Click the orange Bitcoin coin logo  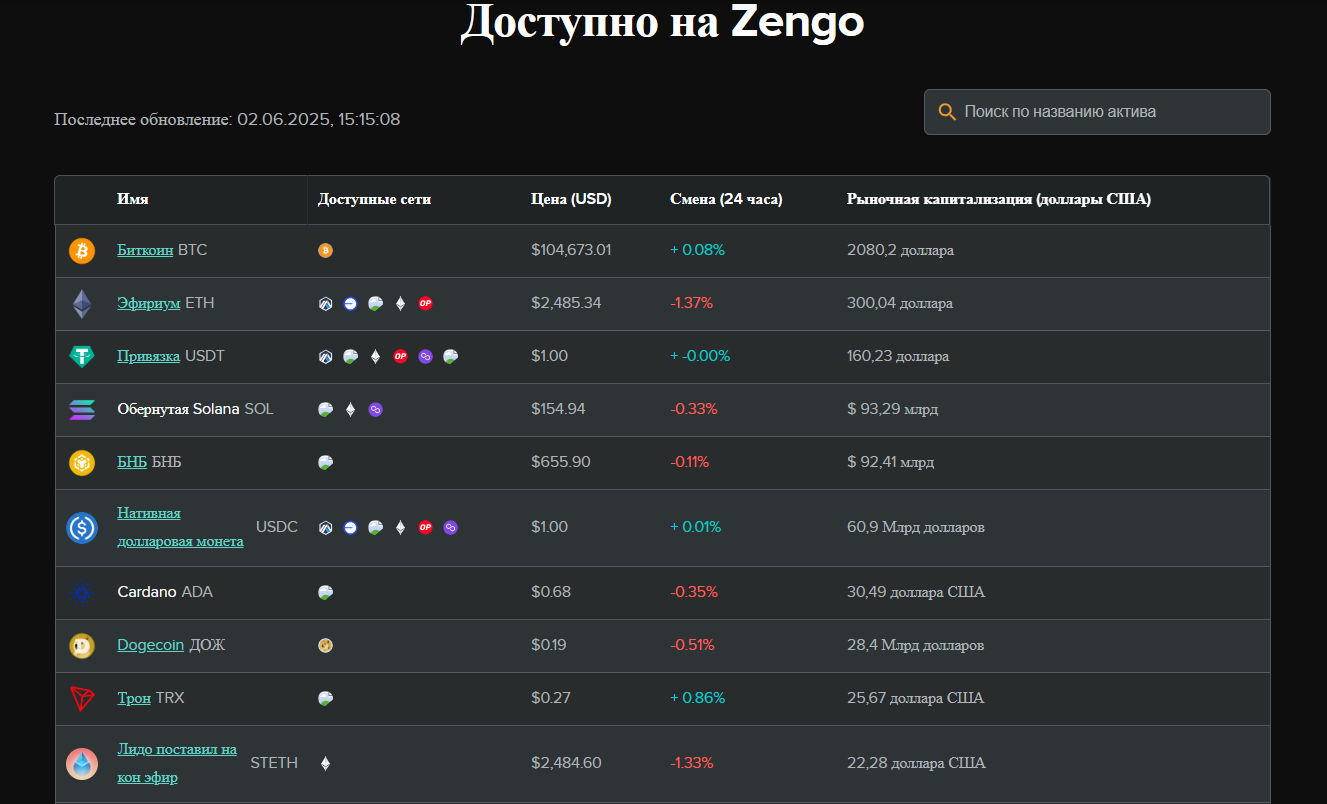click(82, 251)
